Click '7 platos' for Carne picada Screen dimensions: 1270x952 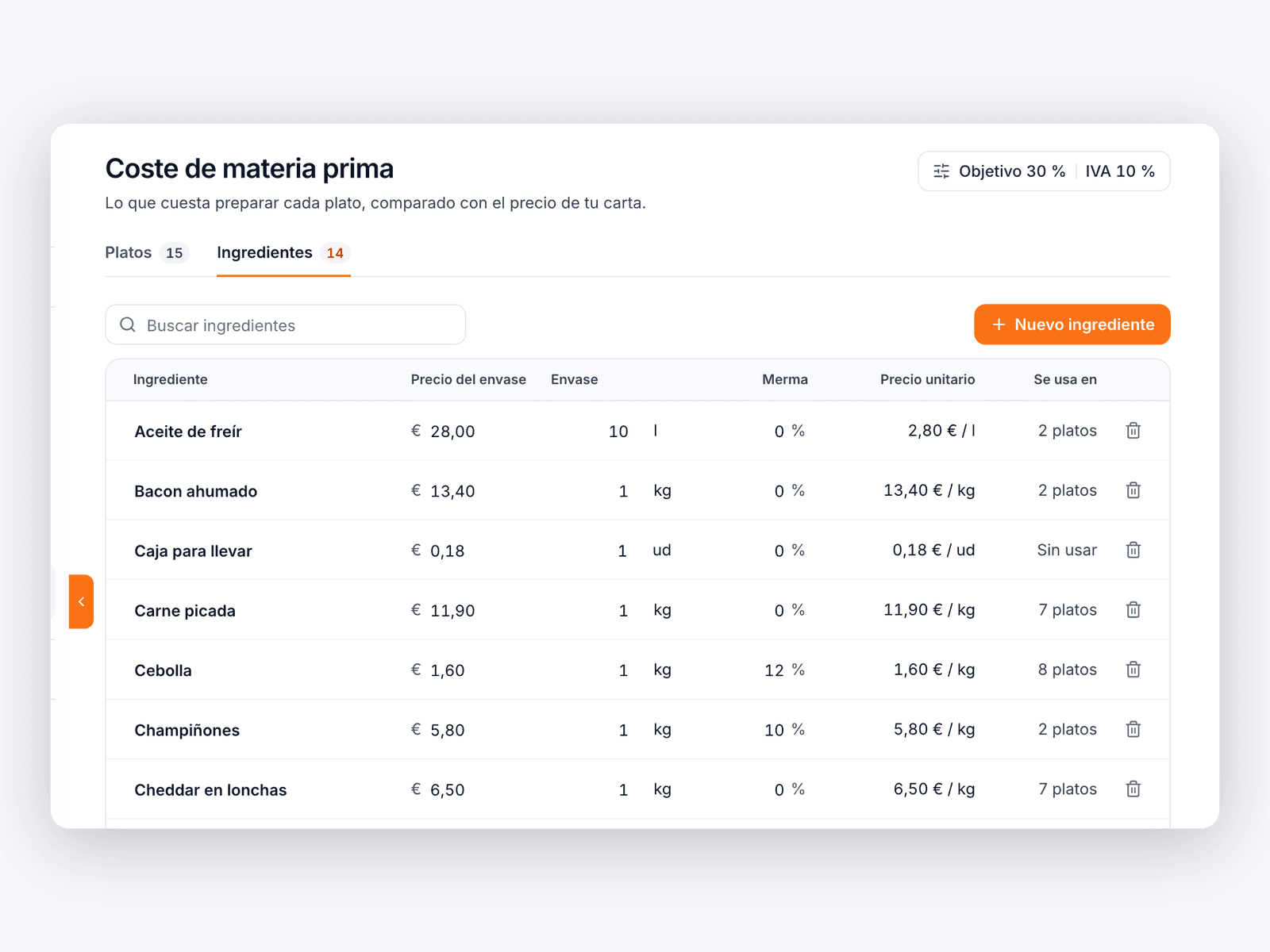[1068, 610]
